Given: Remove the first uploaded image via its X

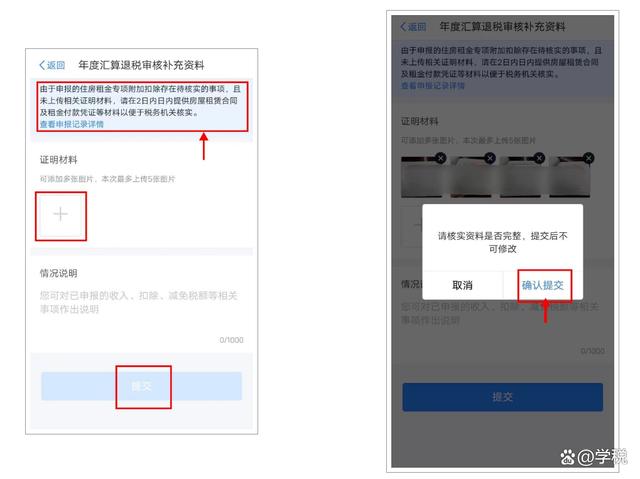Looking at the screenshot, I should click(x=440, y=158).
